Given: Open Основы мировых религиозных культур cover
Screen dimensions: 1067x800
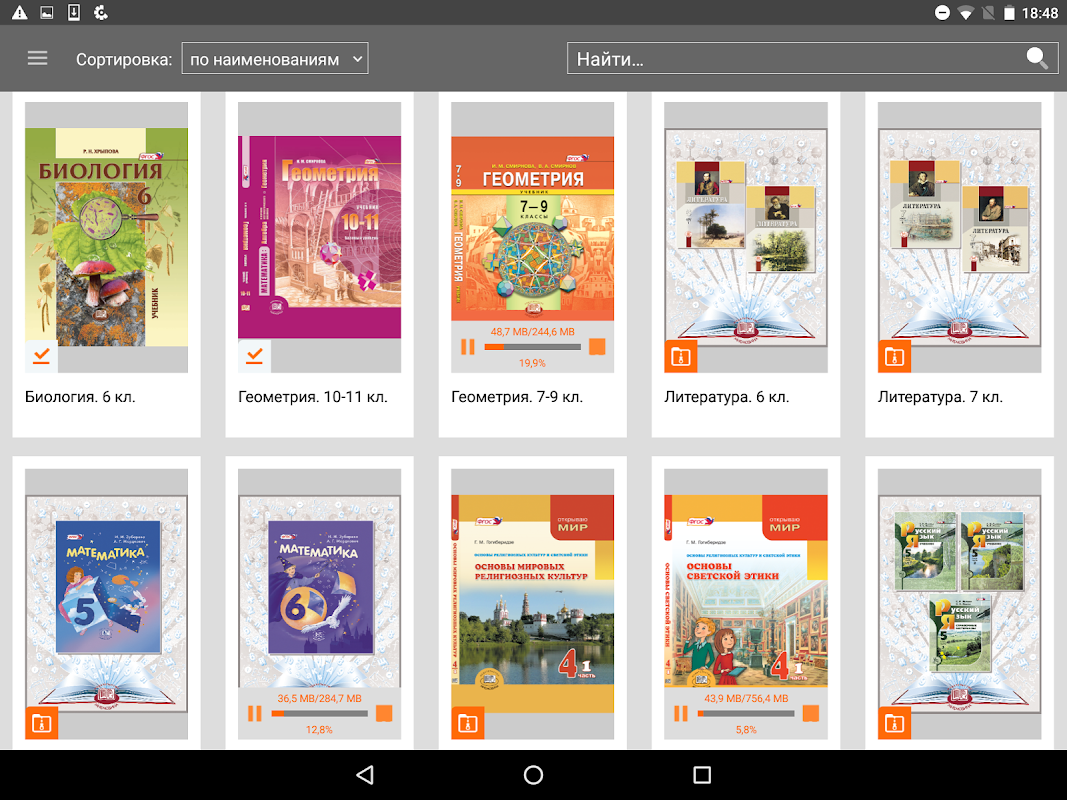Looking at the screenshot, I should click(532, 602).
